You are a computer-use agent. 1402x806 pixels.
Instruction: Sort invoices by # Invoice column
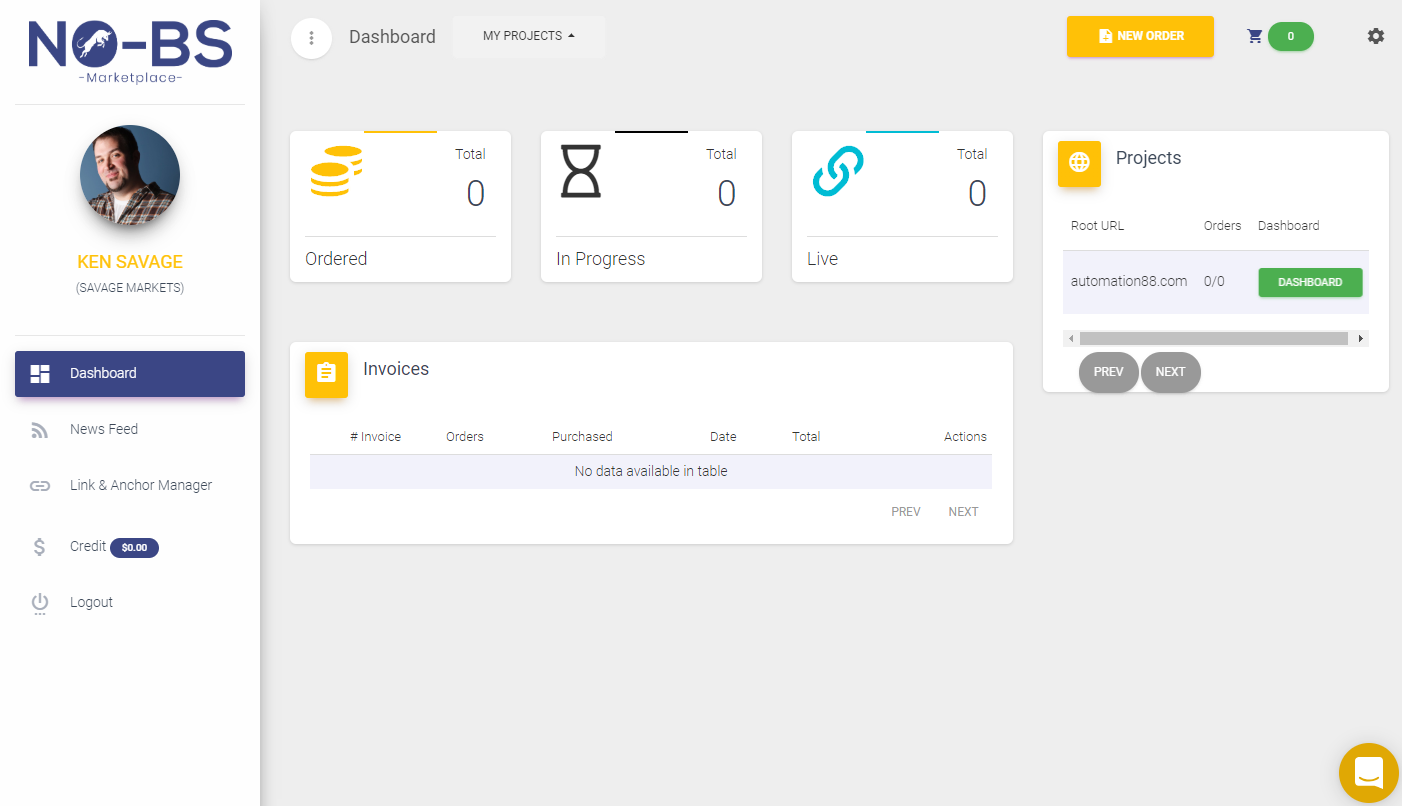pyautogui.click(x=376, y=437)
